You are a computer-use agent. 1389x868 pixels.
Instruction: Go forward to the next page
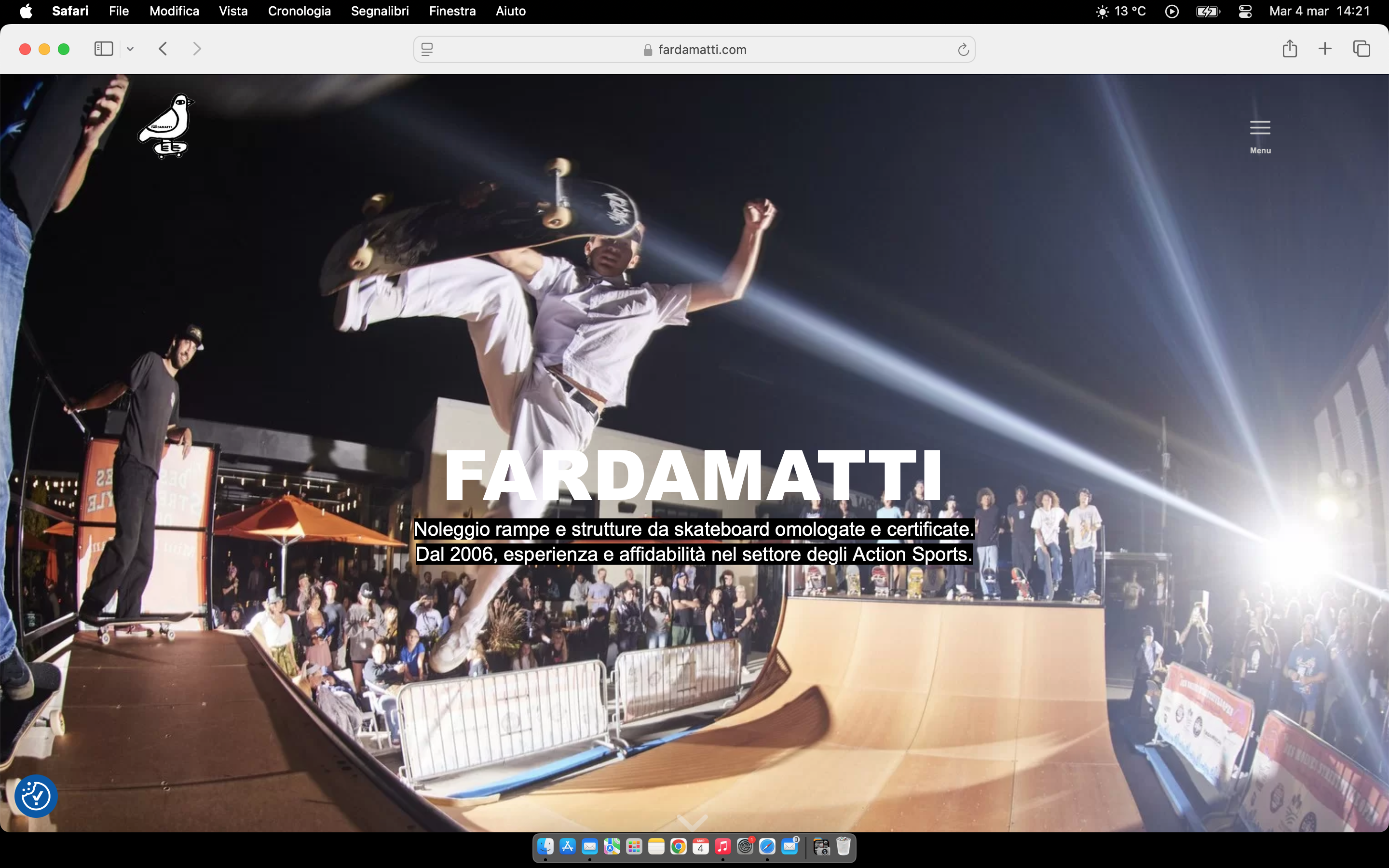(x=197, y=49)
